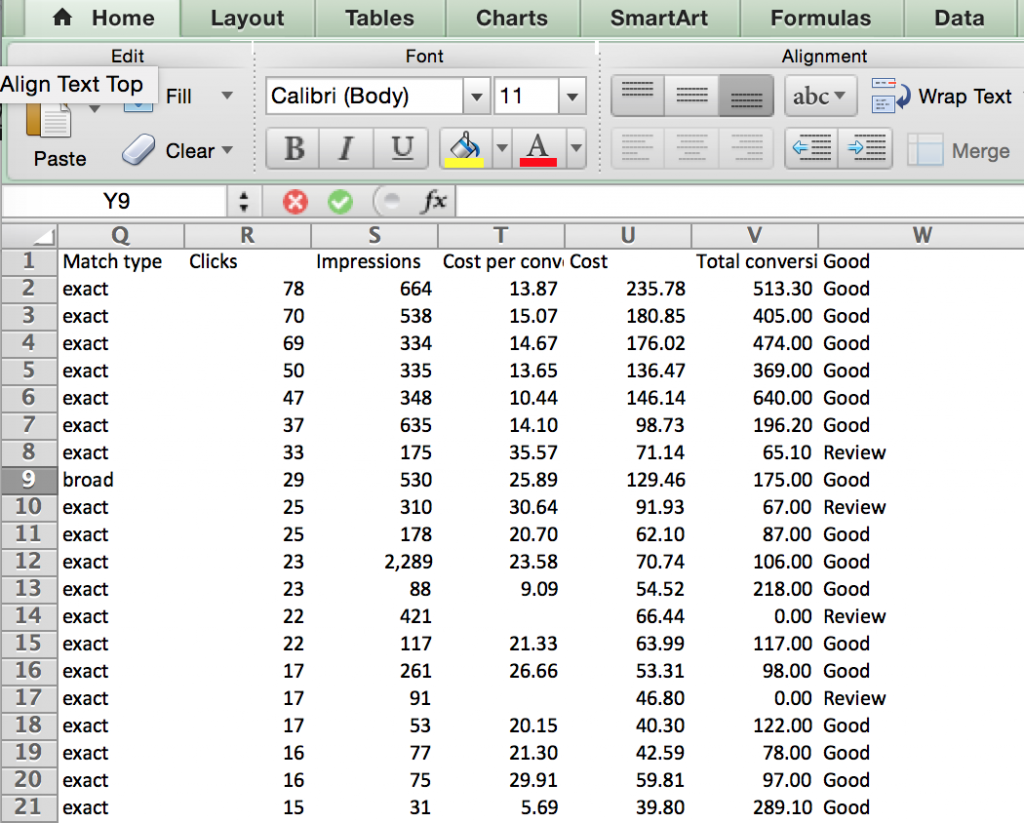
Task: Click the 'Review' cell in row 8
Action: pos(921,452)
